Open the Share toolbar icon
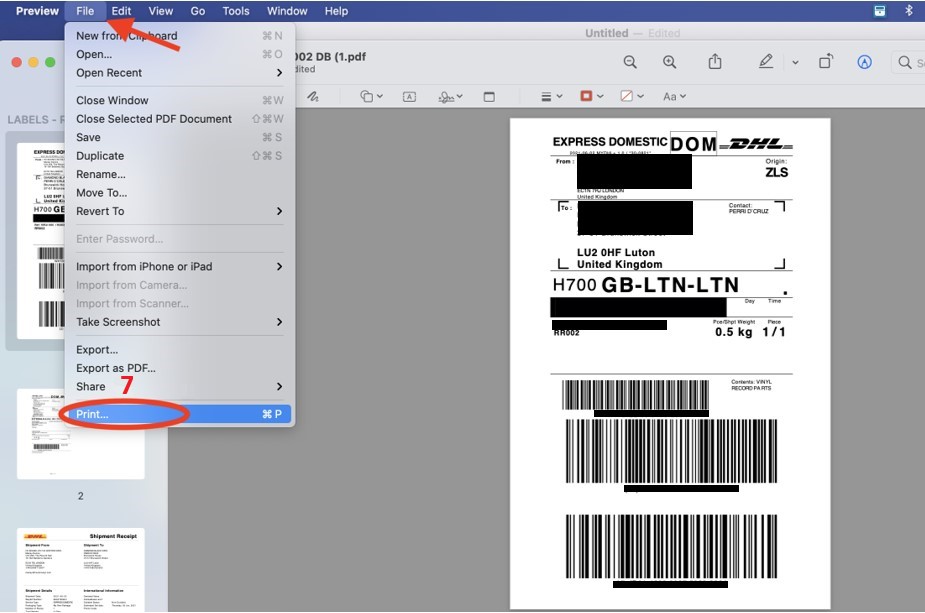The width and height of the screenshot is (925, 613). coord(715,62)
